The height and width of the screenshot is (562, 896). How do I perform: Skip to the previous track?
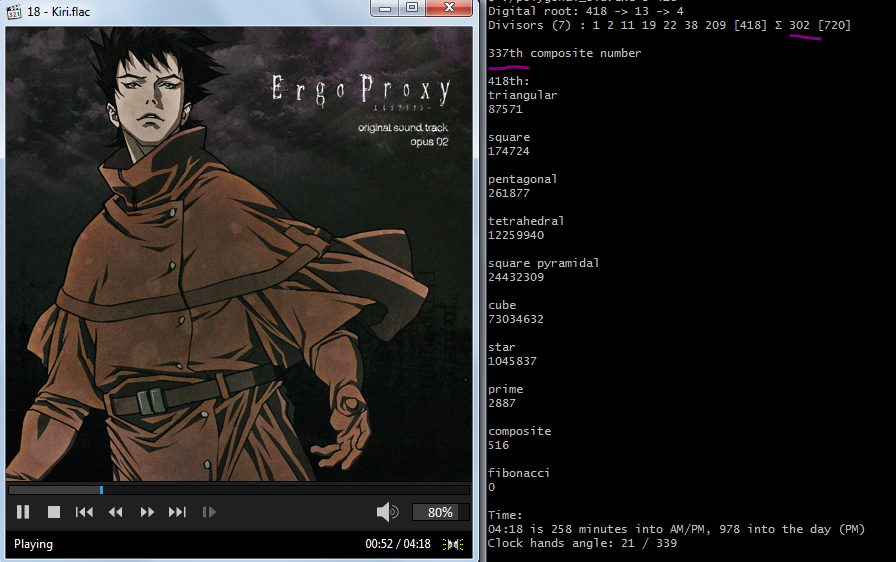tap(84, 512)
